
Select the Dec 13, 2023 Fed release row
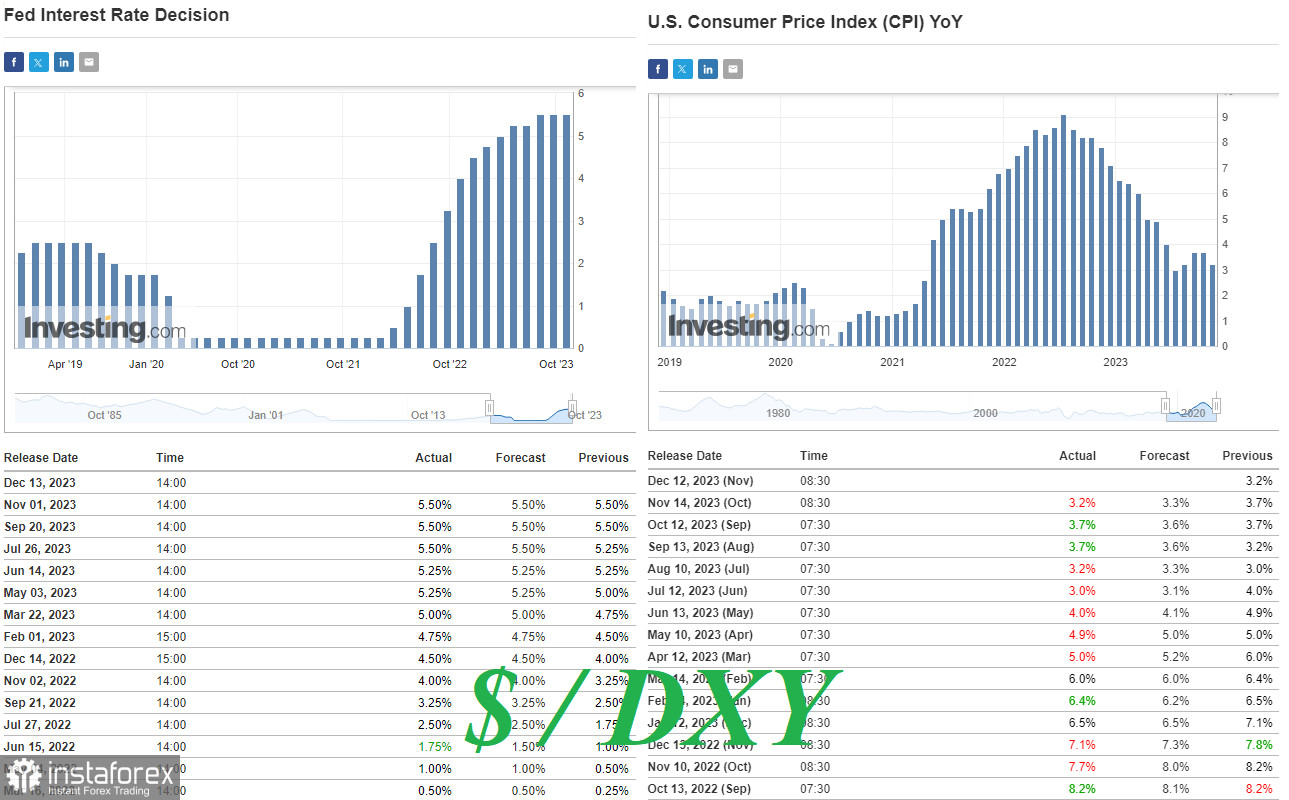(318, 483)
